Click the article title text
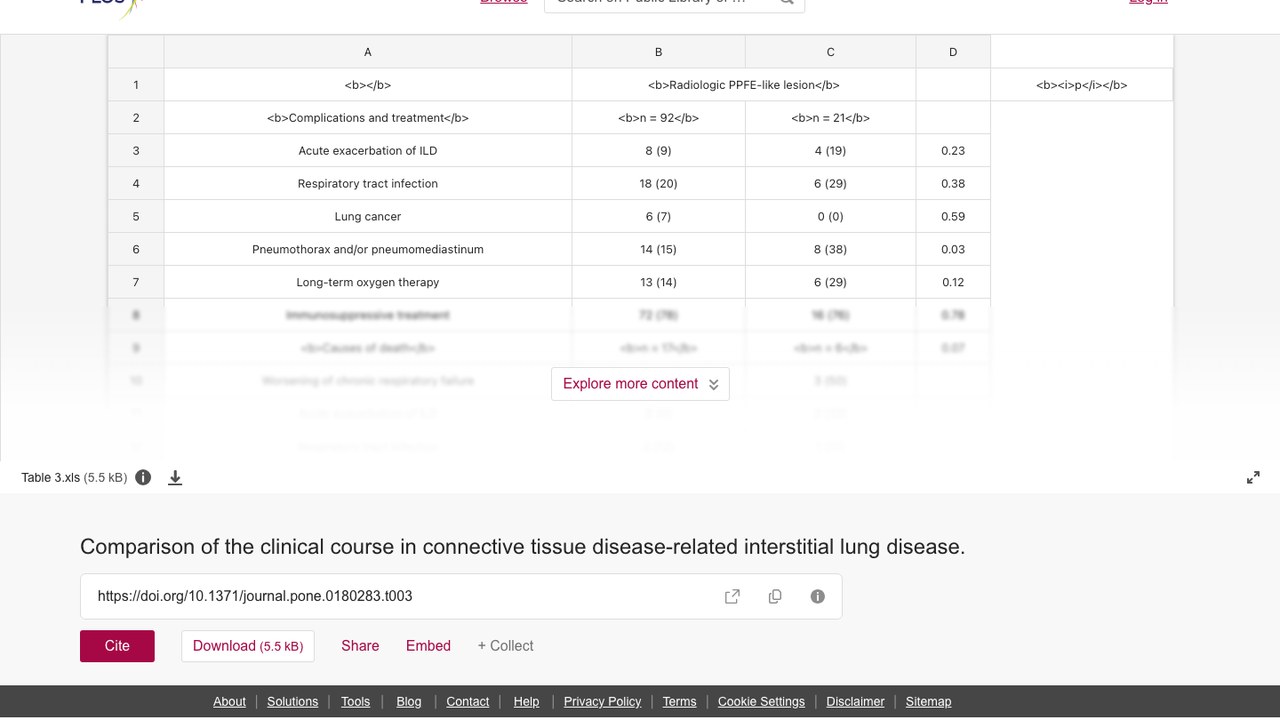This screenshot has height=720, width=1280. 522,547
